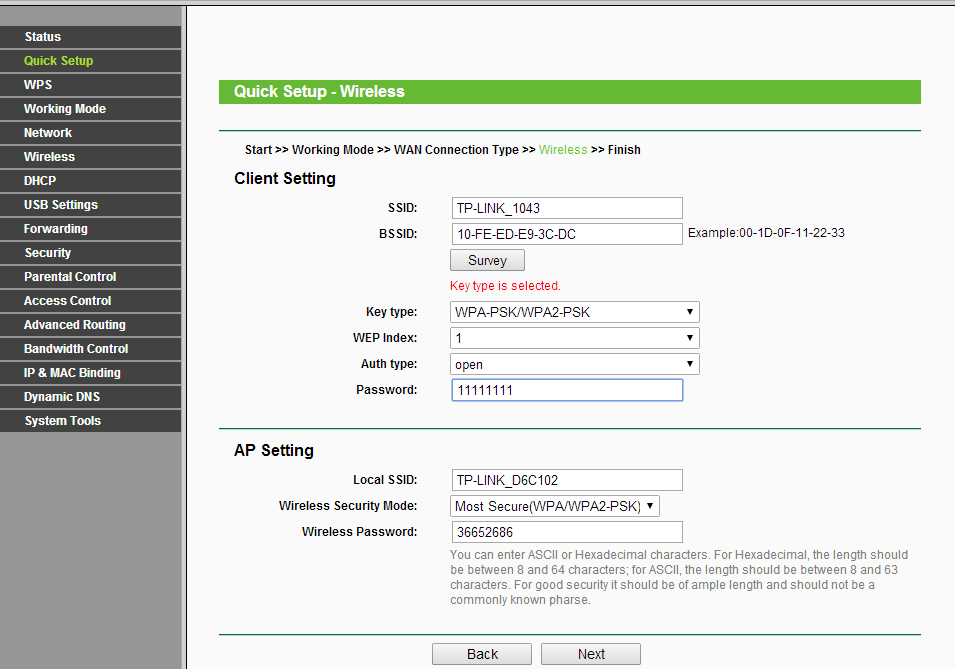955x669 pixels.
Task: Open Dynamic DNS settings
Action: point(90,397)
